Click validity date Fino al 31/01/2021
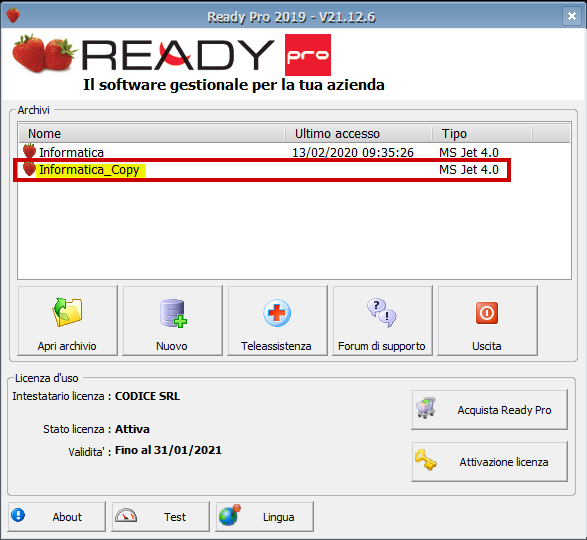Image resolution: width=587 pixels, height=540 pixels. pos(168,450)
